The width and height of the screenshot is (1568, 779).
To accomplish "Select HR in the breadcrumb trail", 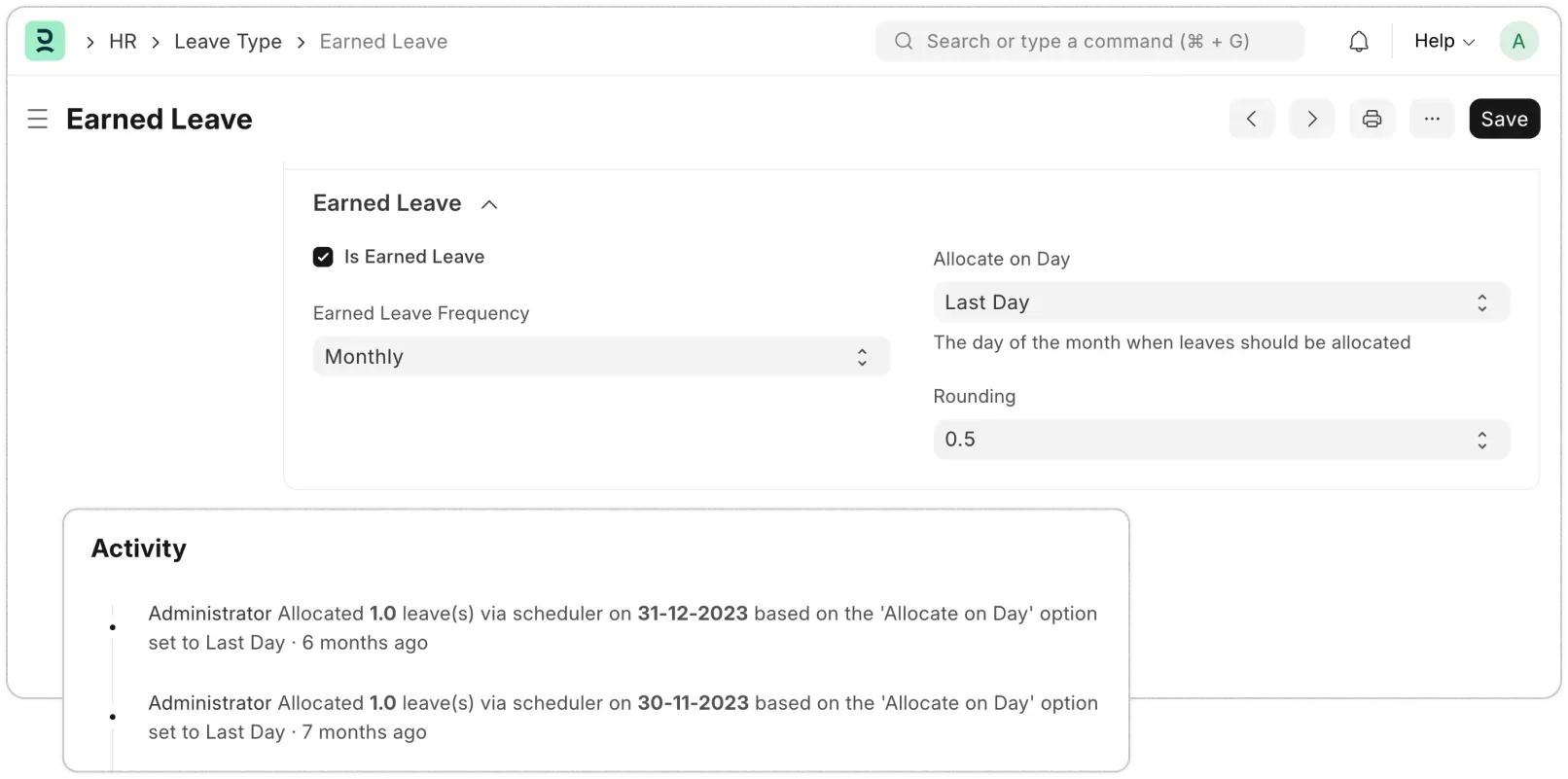I will pos(123,41).
